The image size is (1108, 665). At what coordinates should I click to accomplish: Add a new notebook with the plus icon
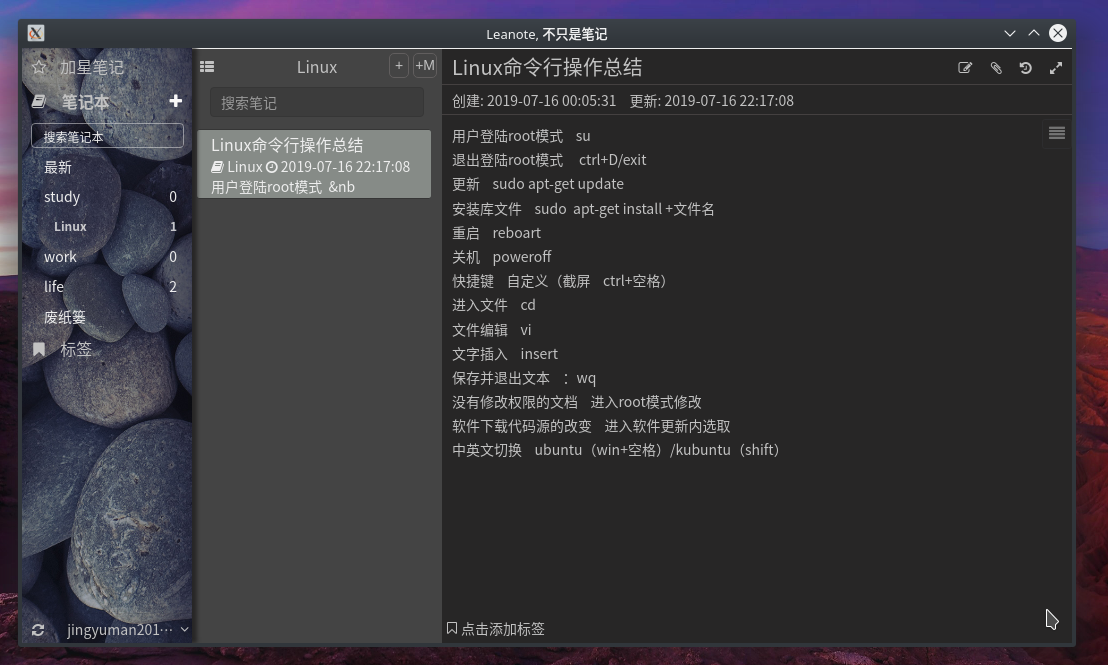click(x=175, y=101)
